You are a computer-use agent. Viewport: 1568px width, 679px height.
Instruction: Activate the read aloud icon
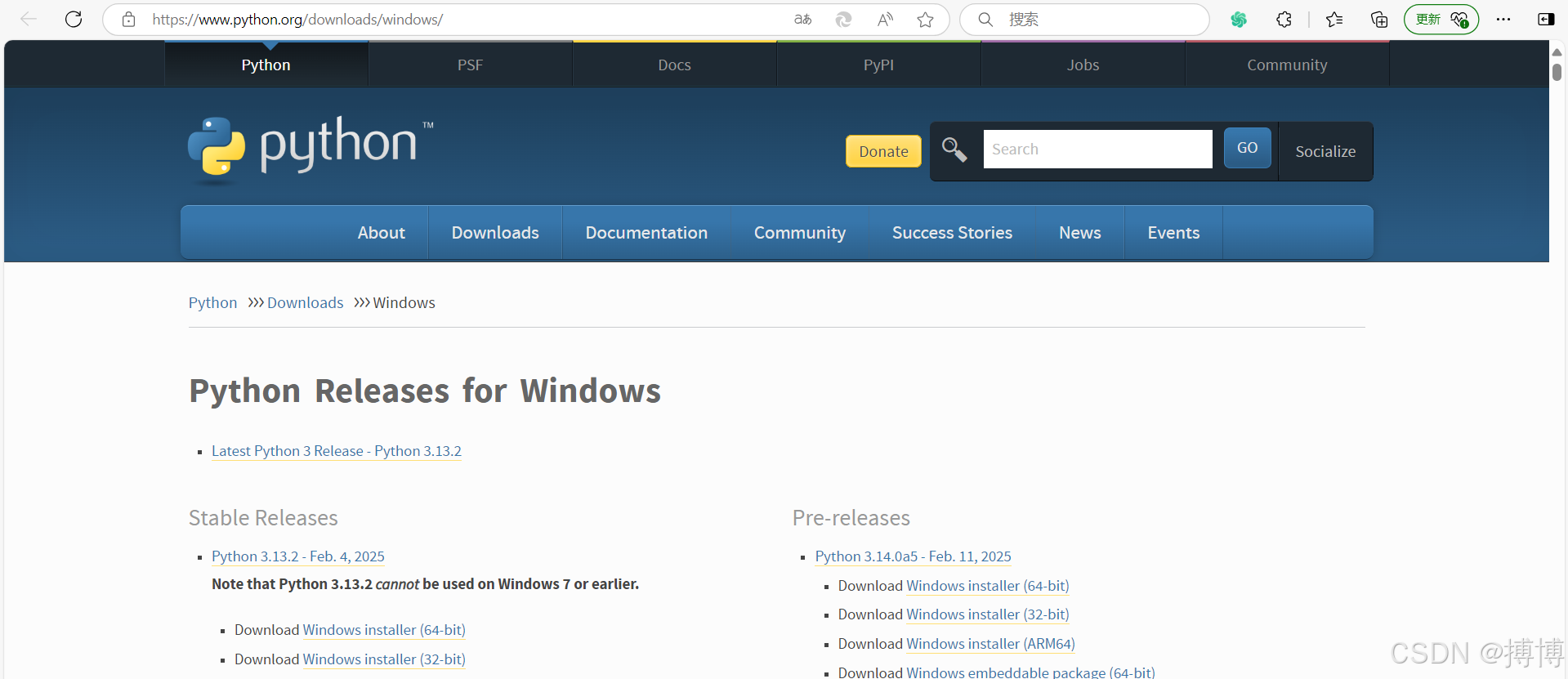[885, 20]
